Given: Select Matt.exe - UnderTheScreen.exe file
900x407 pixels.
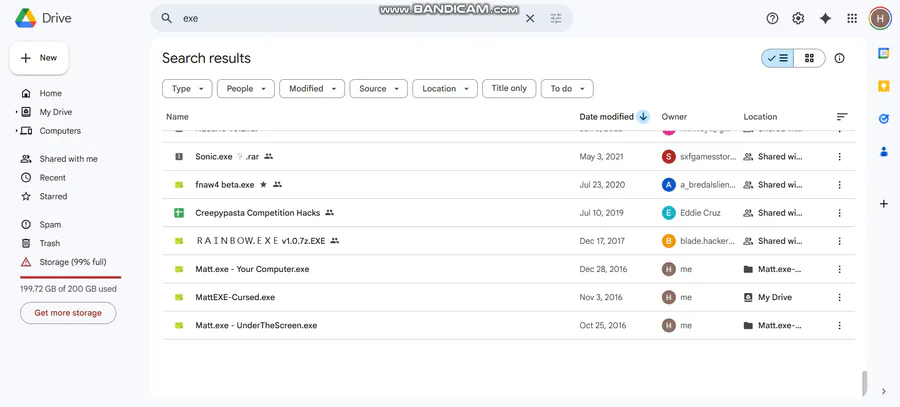Looking at the screenshot, I should [x=509, y=325].
